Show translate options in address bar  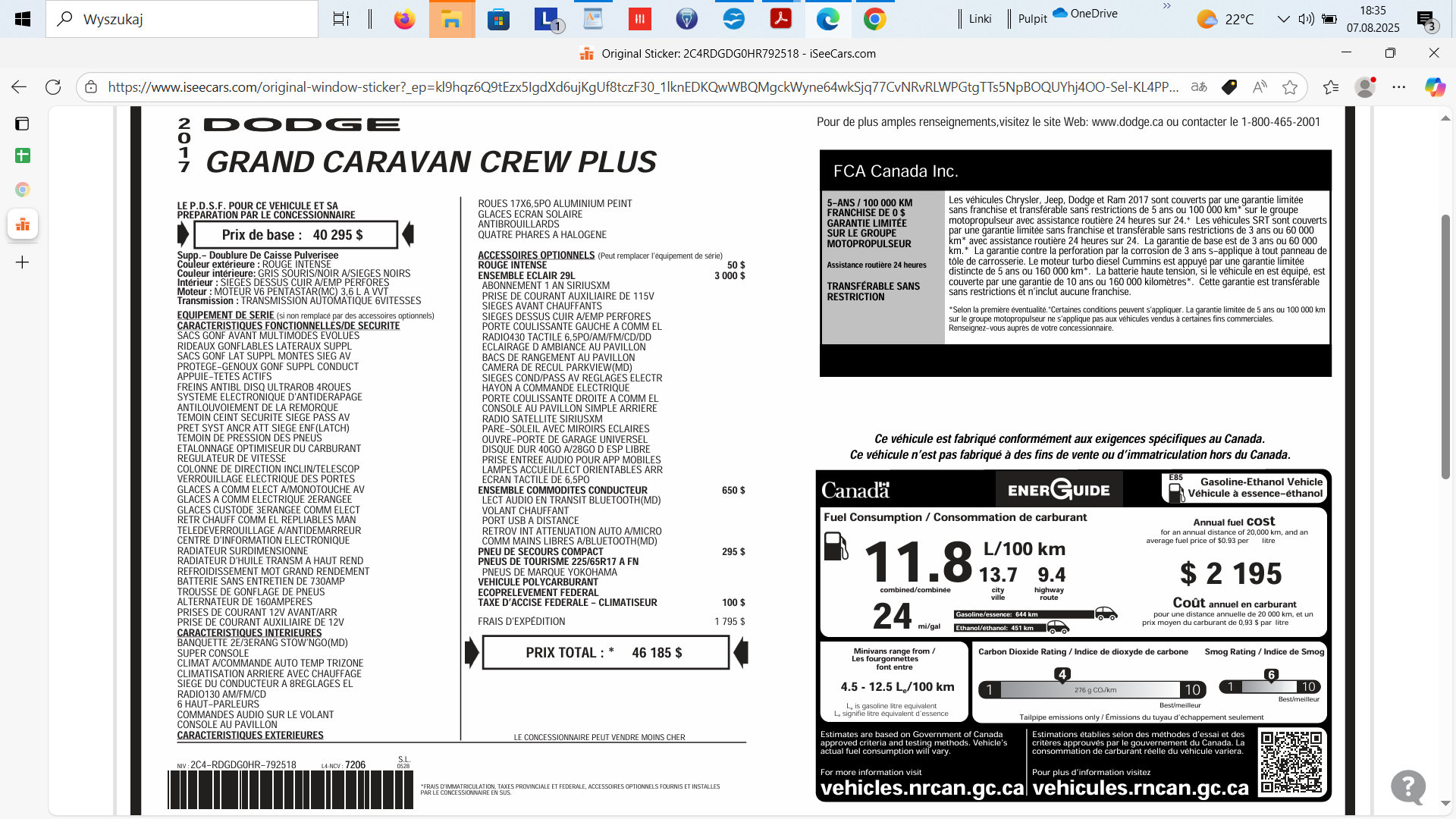coord(1199,87)
